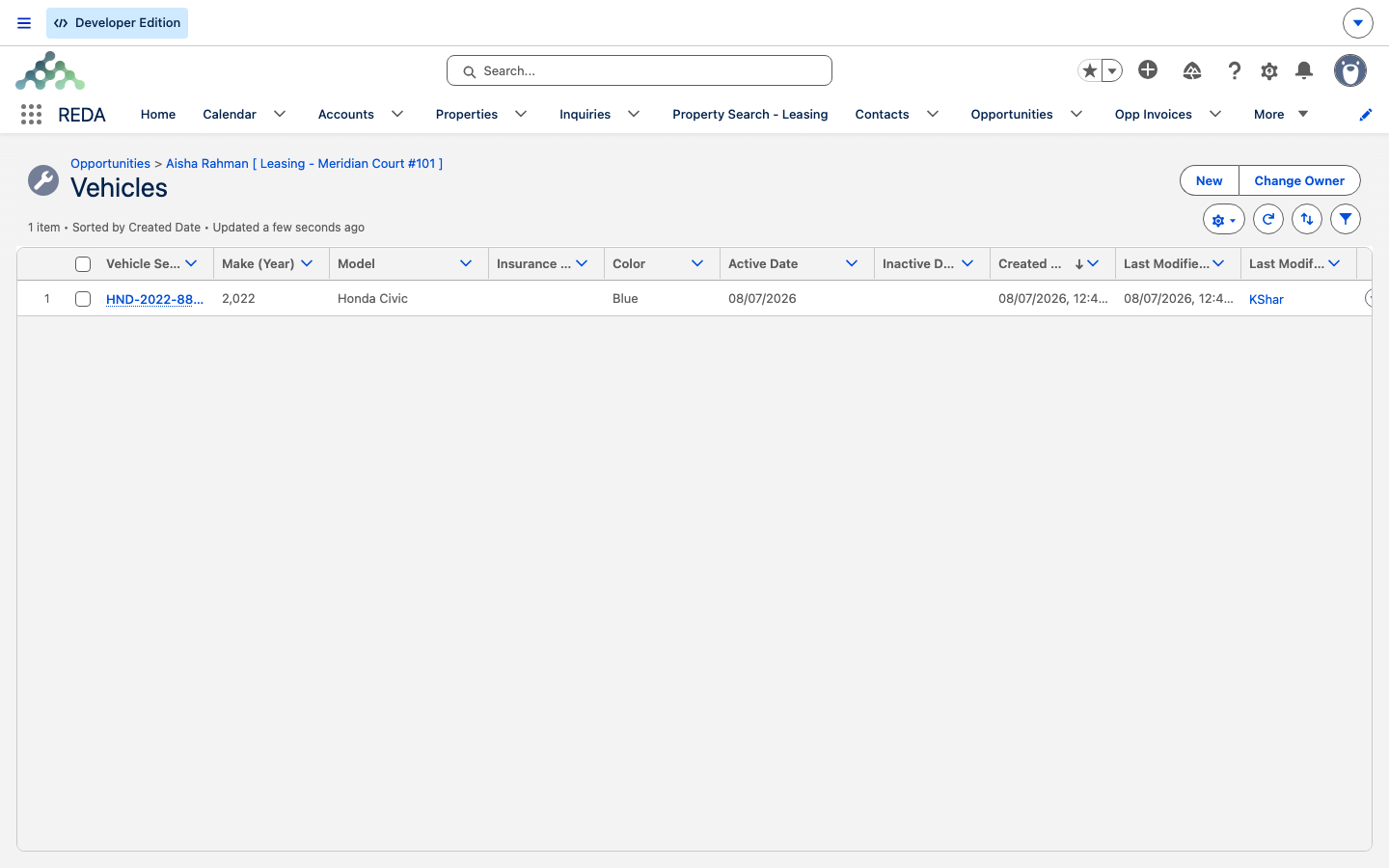Open the Active Date column menu
The width and height of the screenshot is (1389, 868).
[x=852, y=263]
